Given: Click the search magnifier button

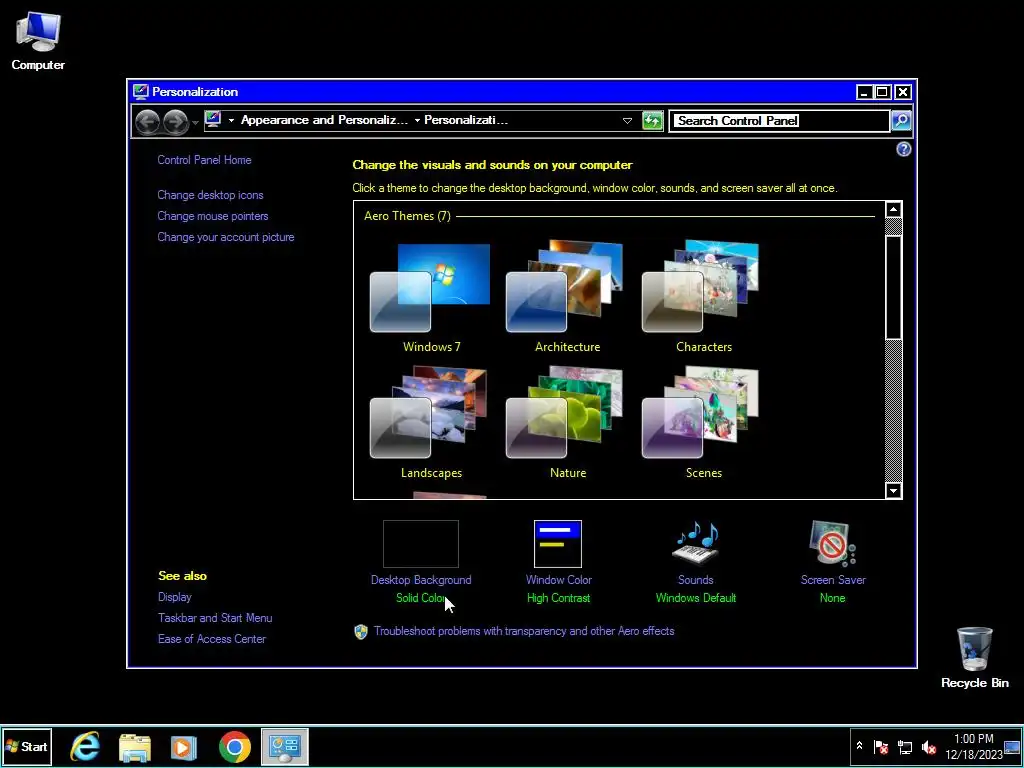Looking at the screenshot, I should click(x=901, y=120).
